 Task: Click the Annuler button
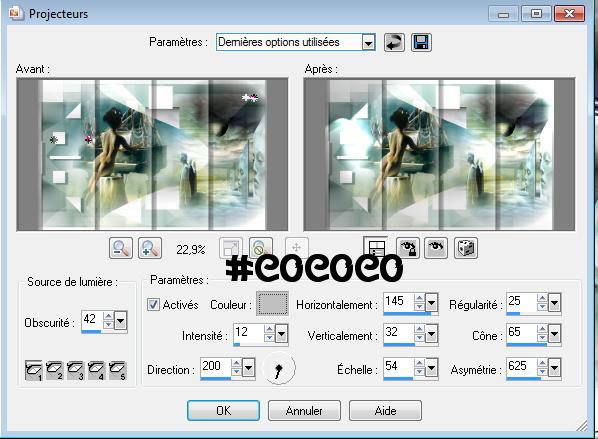pos(304,410)
